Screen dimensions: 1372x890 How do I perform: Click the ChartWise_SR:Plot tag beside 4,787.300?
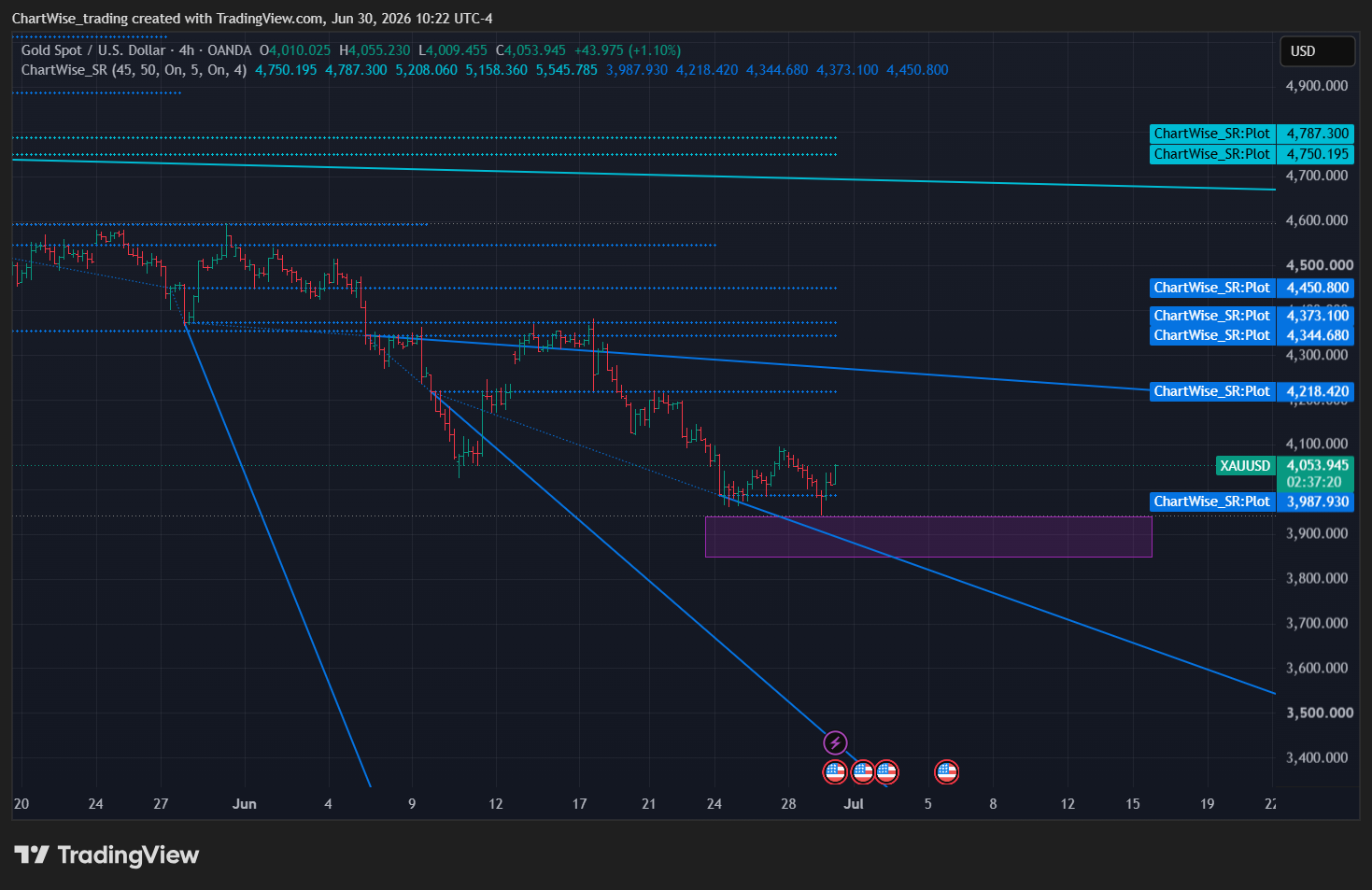tap(1211, 134)
